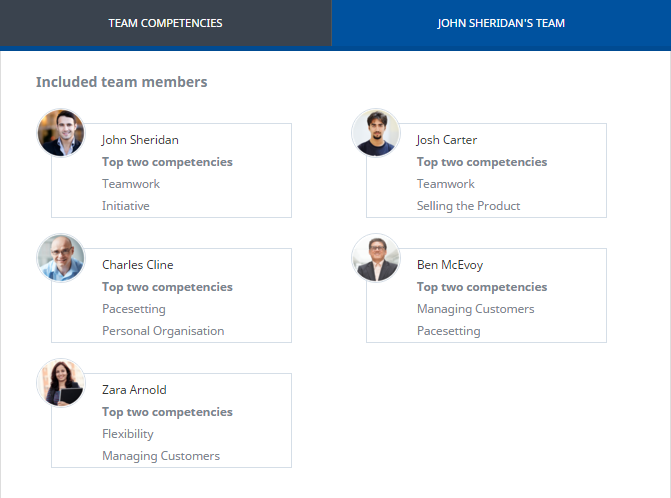Click Ben McEvoy's profile photo
The width and height of the screenshot is (671, 498).
click(376, 258)
